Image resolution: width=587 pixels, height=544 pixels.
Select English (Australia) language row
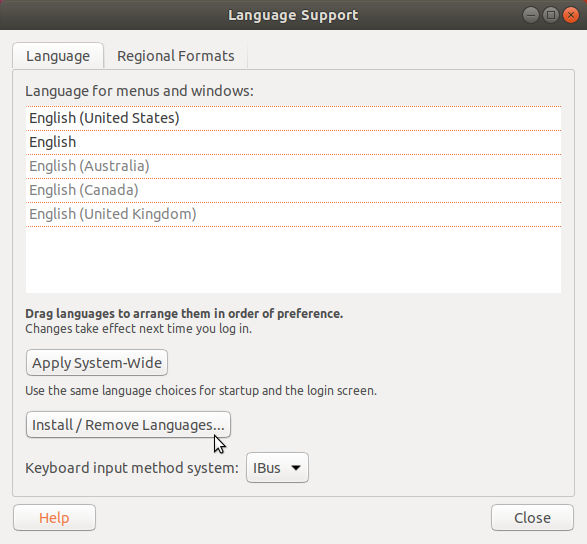[x=294, y=166]
